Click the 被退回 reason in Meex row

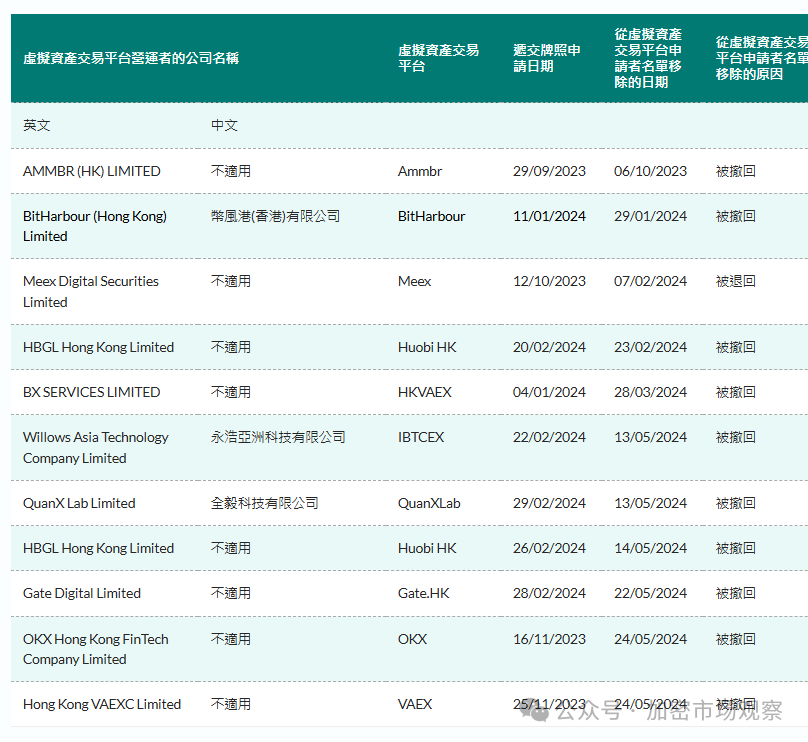click(736, 281)
